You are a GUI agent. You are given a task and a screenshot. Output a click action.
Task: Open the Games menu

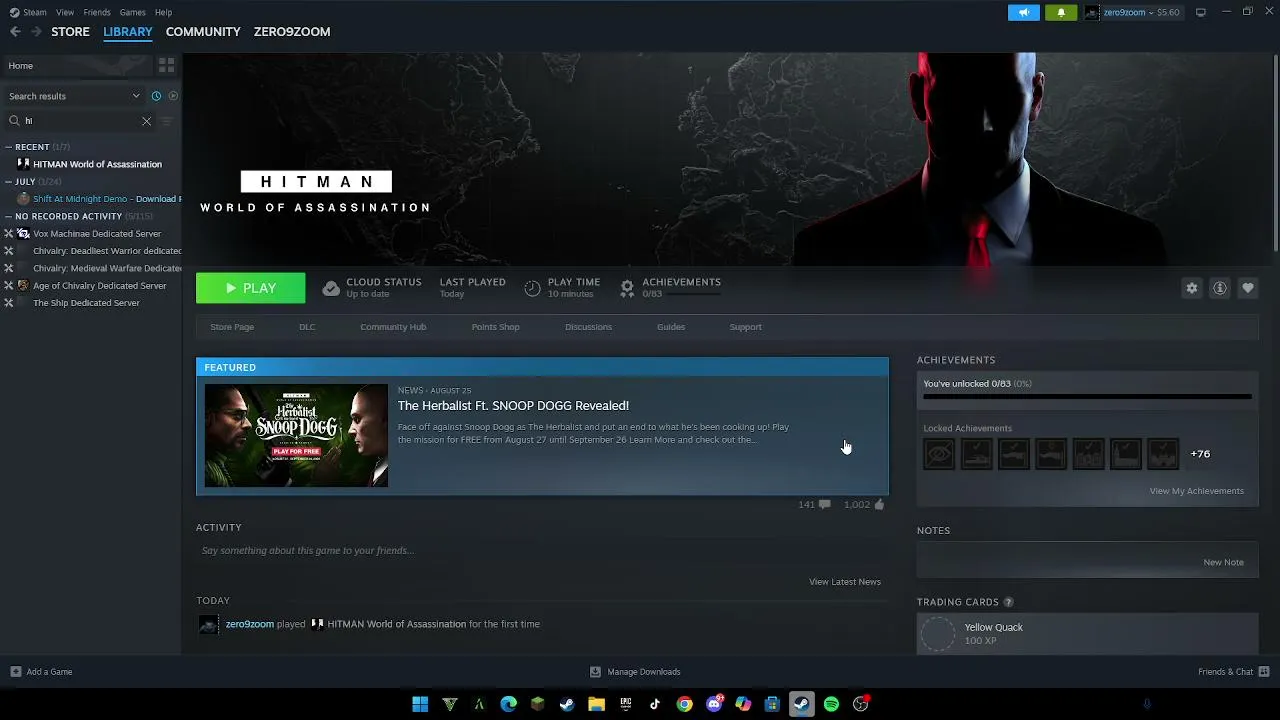pos(133,12)
